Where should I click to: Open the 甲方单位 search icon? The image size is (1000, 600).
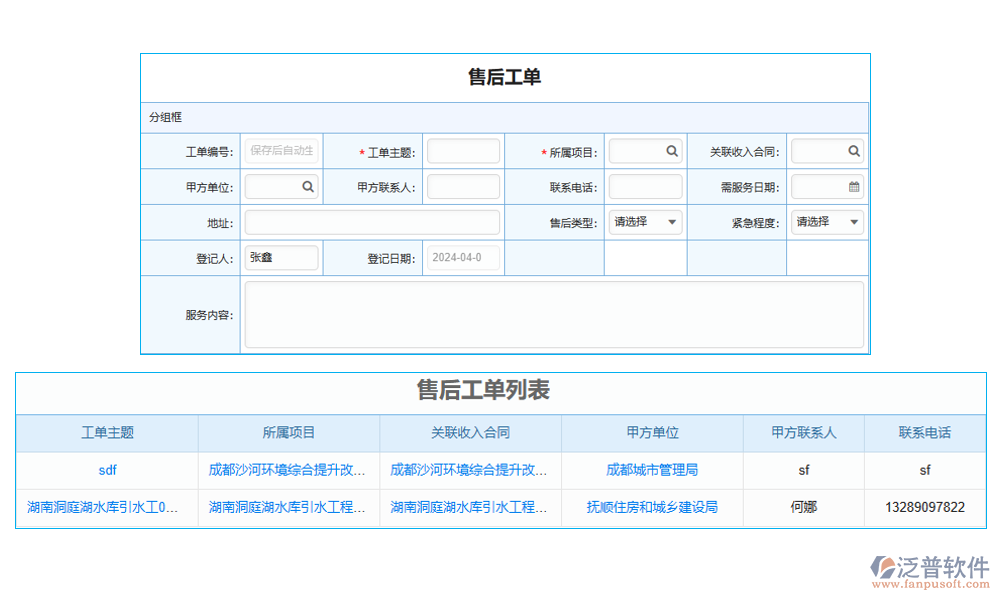tap(308, 186)
